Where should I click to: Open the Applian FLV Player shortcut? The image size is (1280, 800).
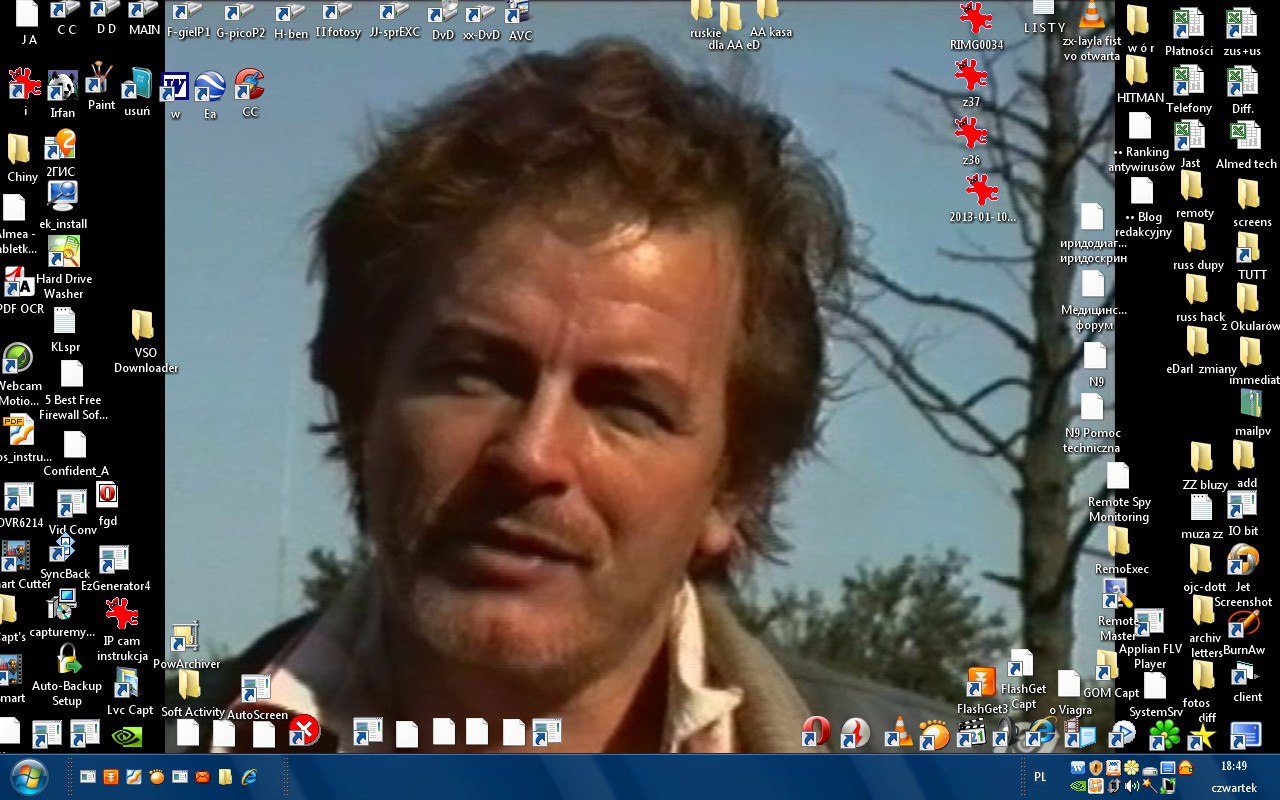pyautogui.click(x=1149, y=623)
